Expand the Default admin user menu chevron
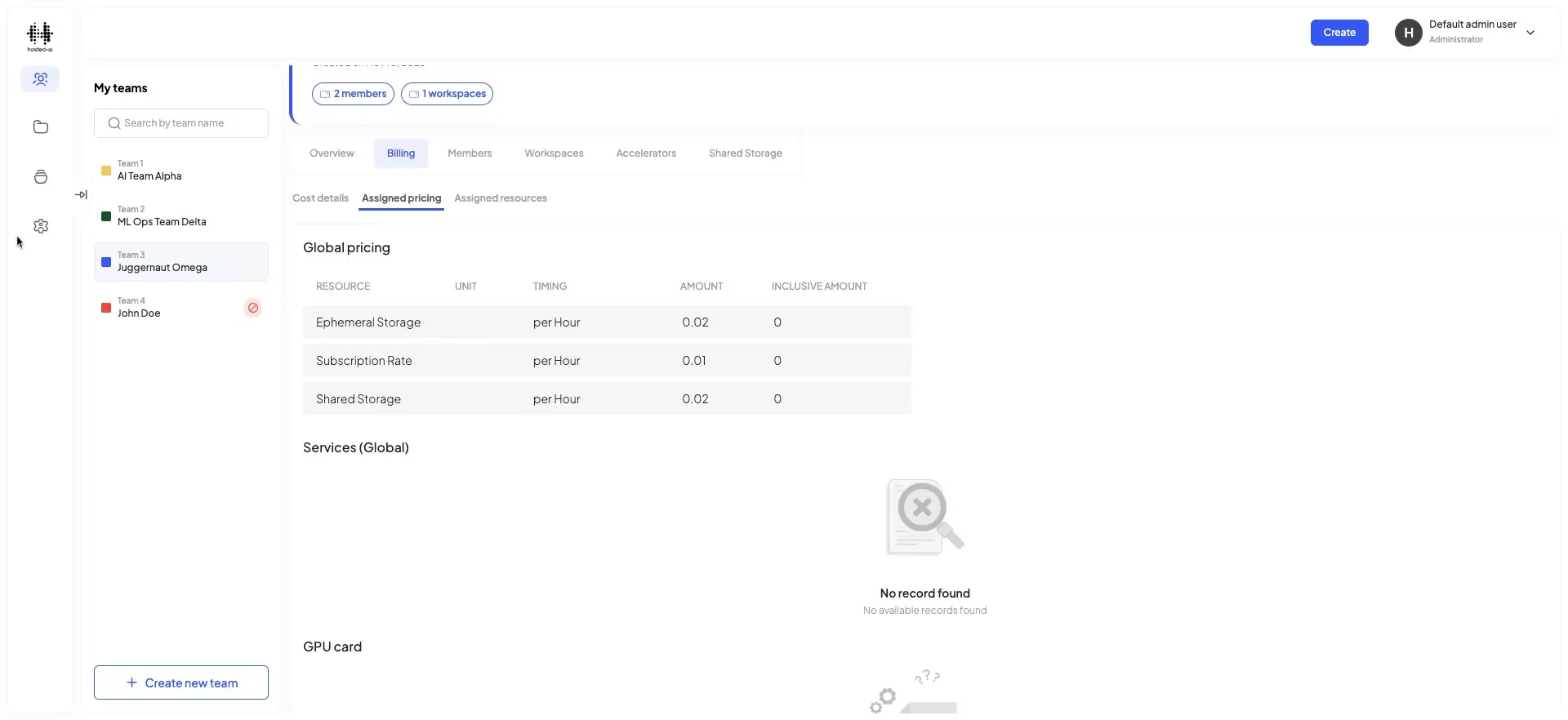The height and width of the screenshot is (720, 1568). point(1530,33)
